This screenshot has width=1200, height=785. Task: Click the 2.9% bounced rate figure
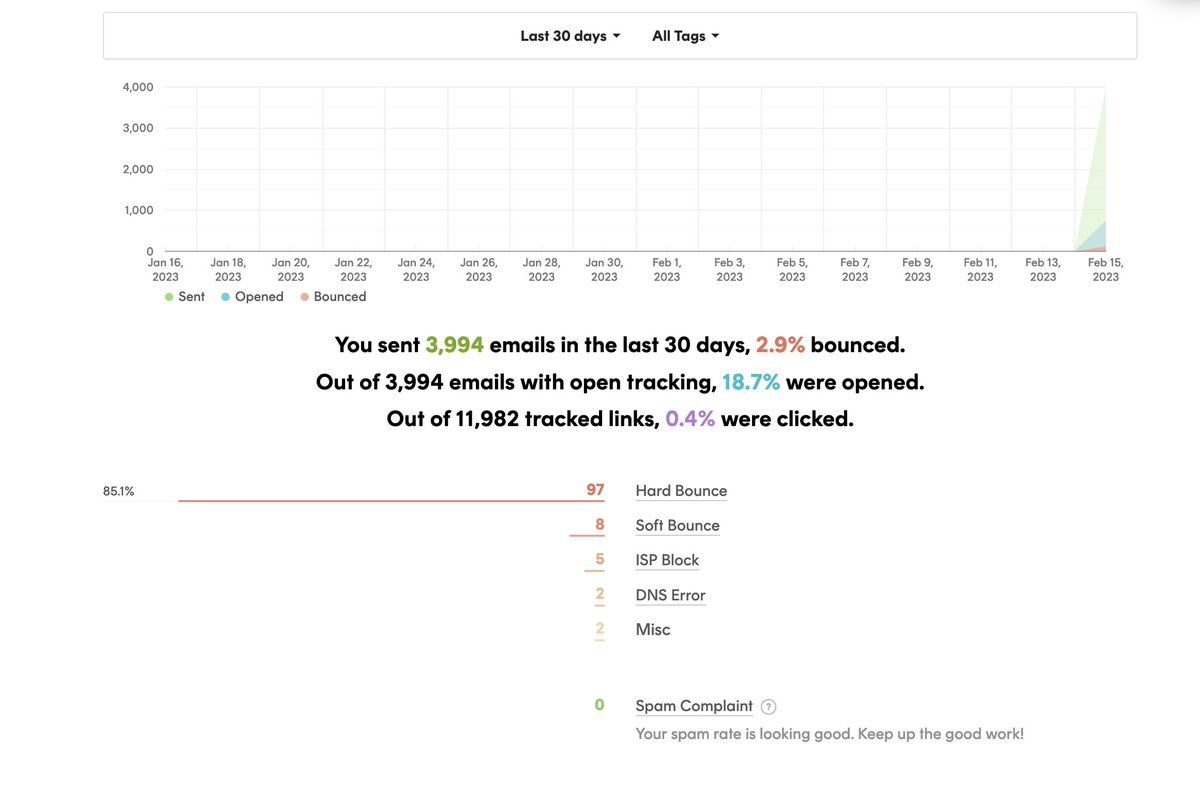(x=780, y=345)
